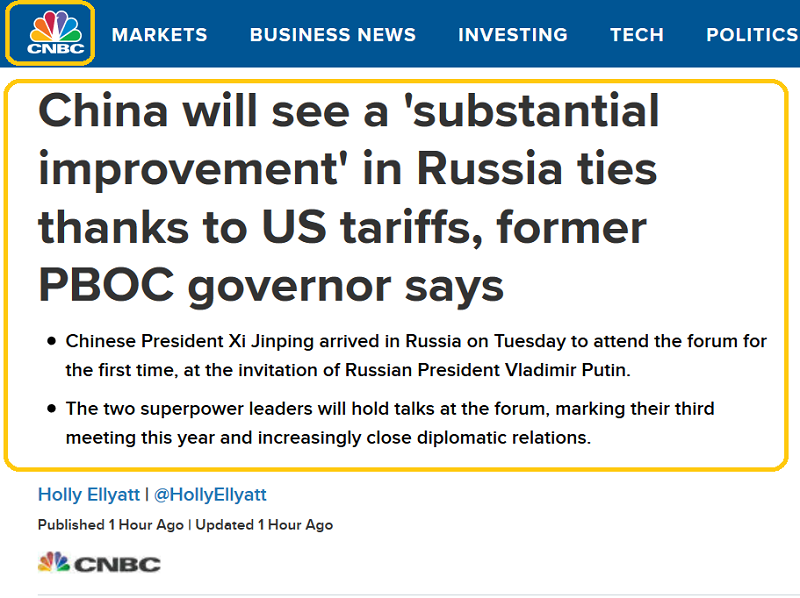
Task: Open the Markets navigation menu
Action: 160,35
